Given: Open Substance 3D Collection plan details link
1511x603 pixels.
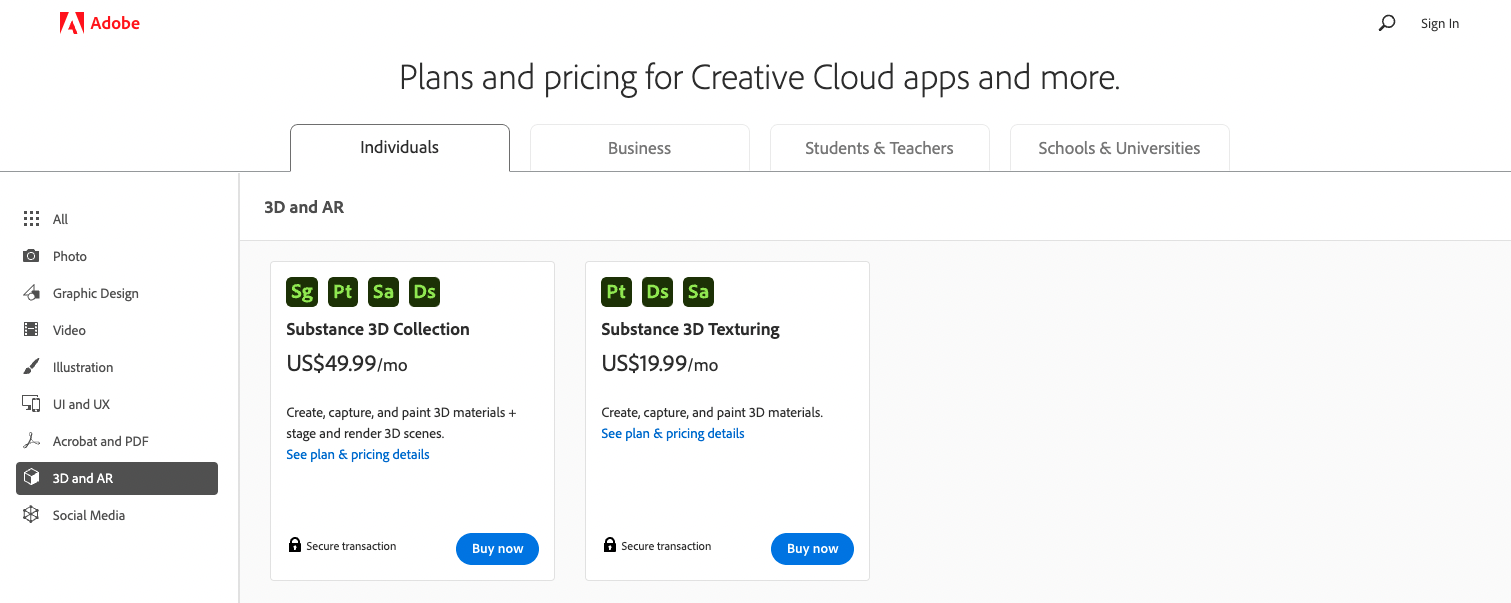Looking at the screenshot, I should point(358,454).
